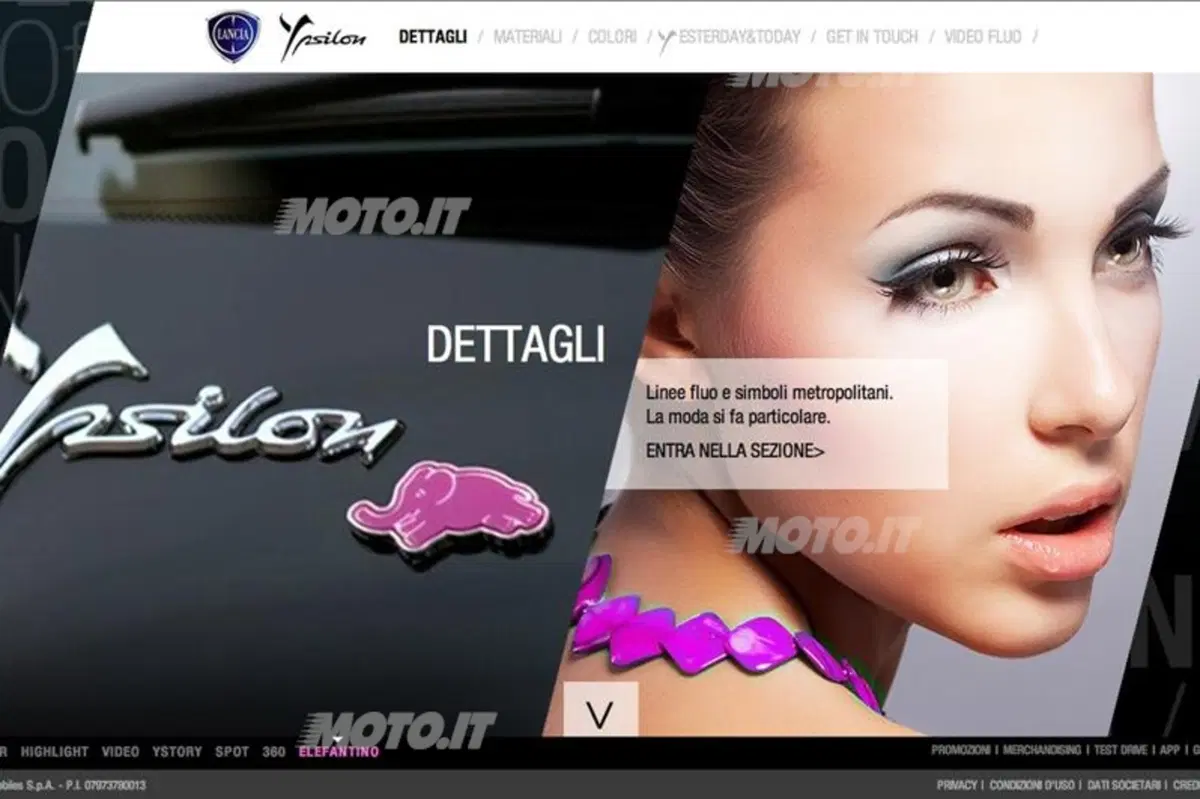Viewport: 1200px width, 799px height.
Task: Open the App footer link
Action: (1169, 750)
